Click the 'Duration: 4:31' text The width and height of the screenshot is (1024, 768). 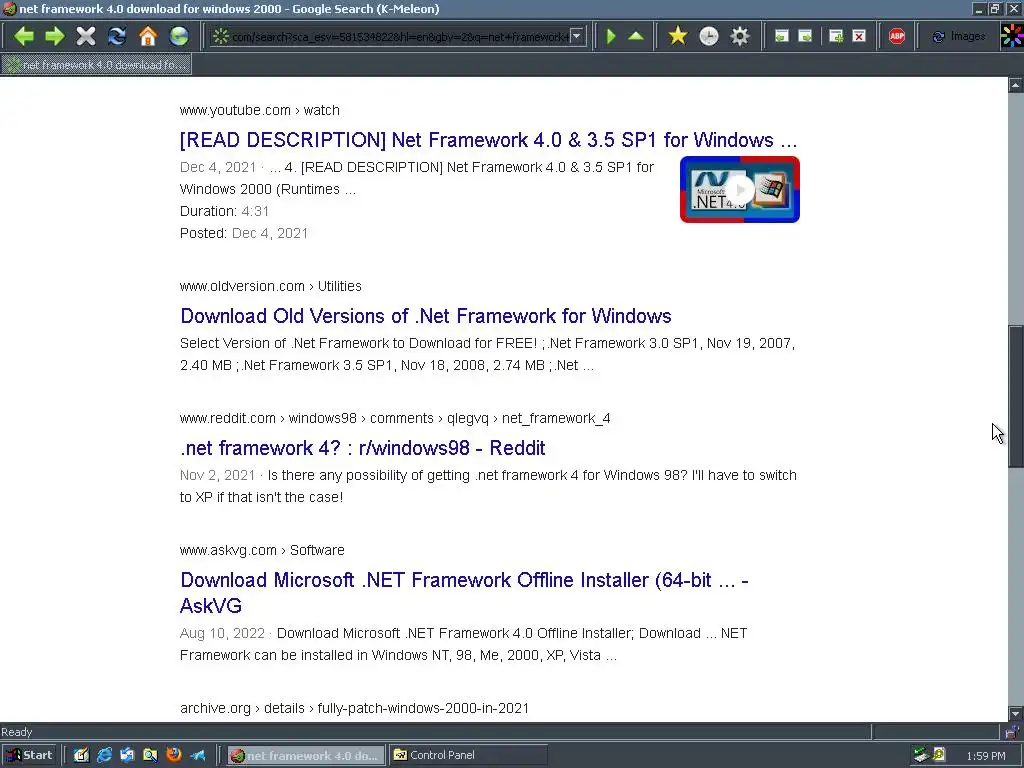[225, 211]
